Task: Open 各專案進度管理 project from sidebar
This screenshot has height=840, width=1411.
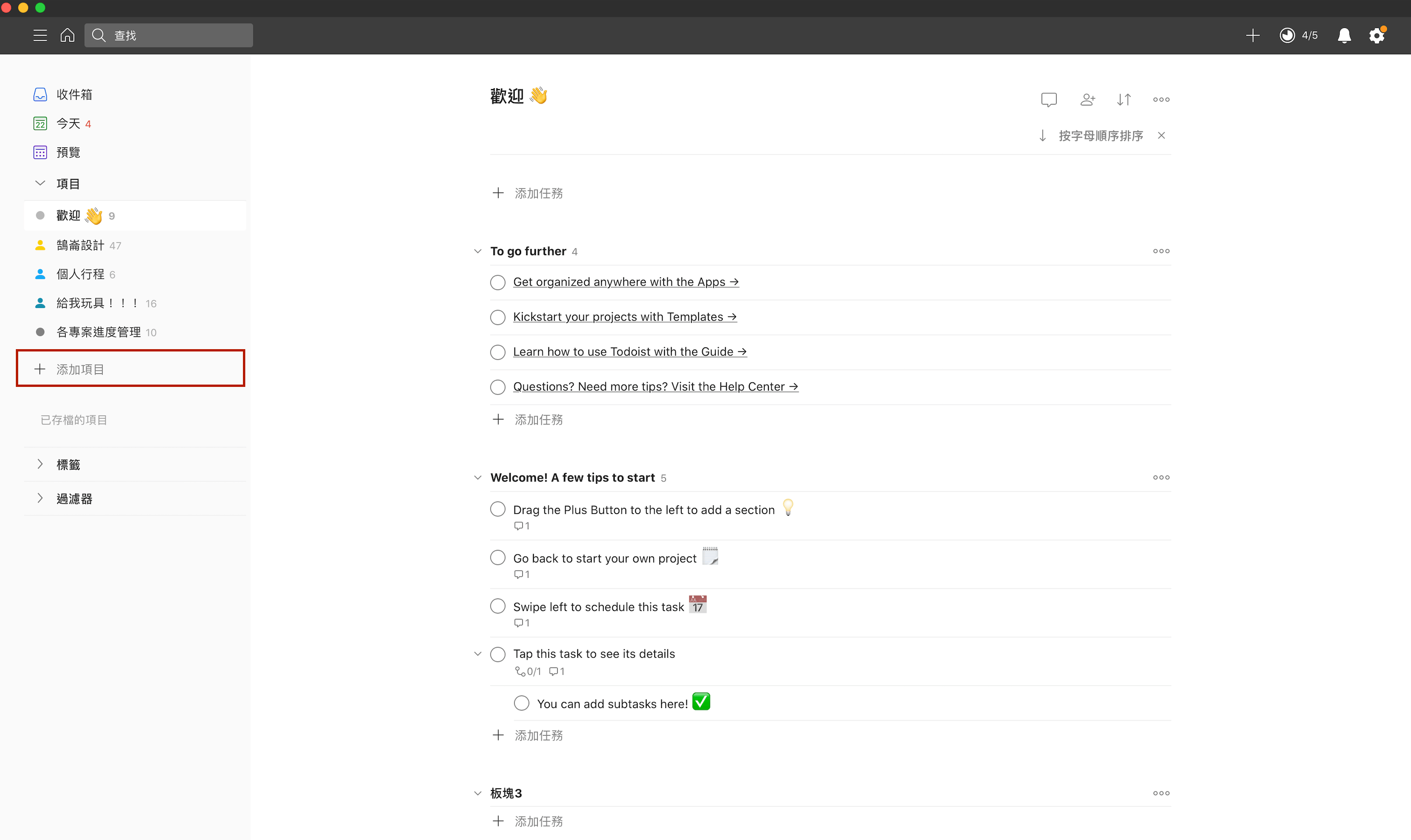Action: click(98, 331)
